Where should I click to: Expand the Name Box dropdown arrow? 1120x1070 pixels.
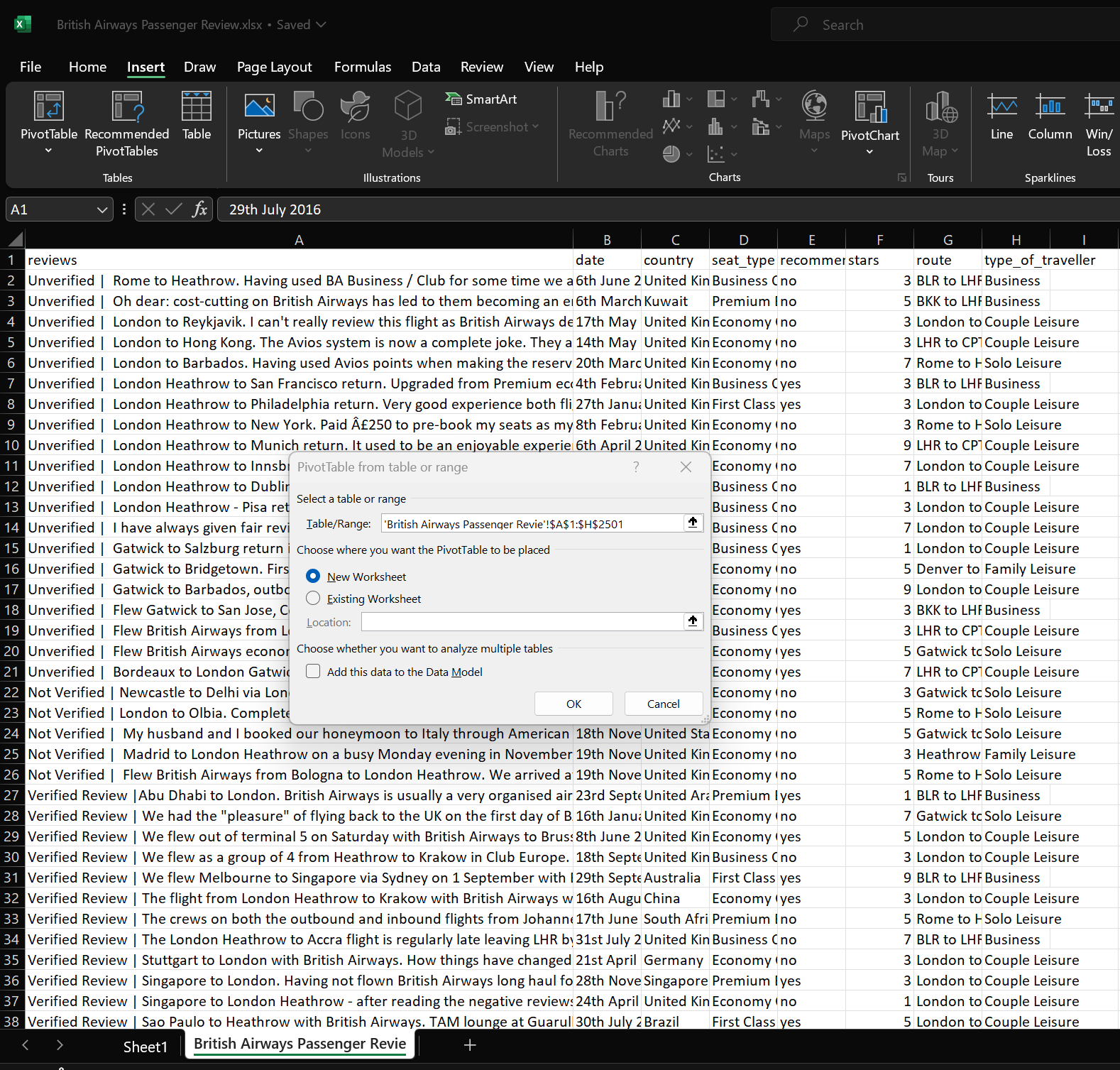tap(102, 209)
